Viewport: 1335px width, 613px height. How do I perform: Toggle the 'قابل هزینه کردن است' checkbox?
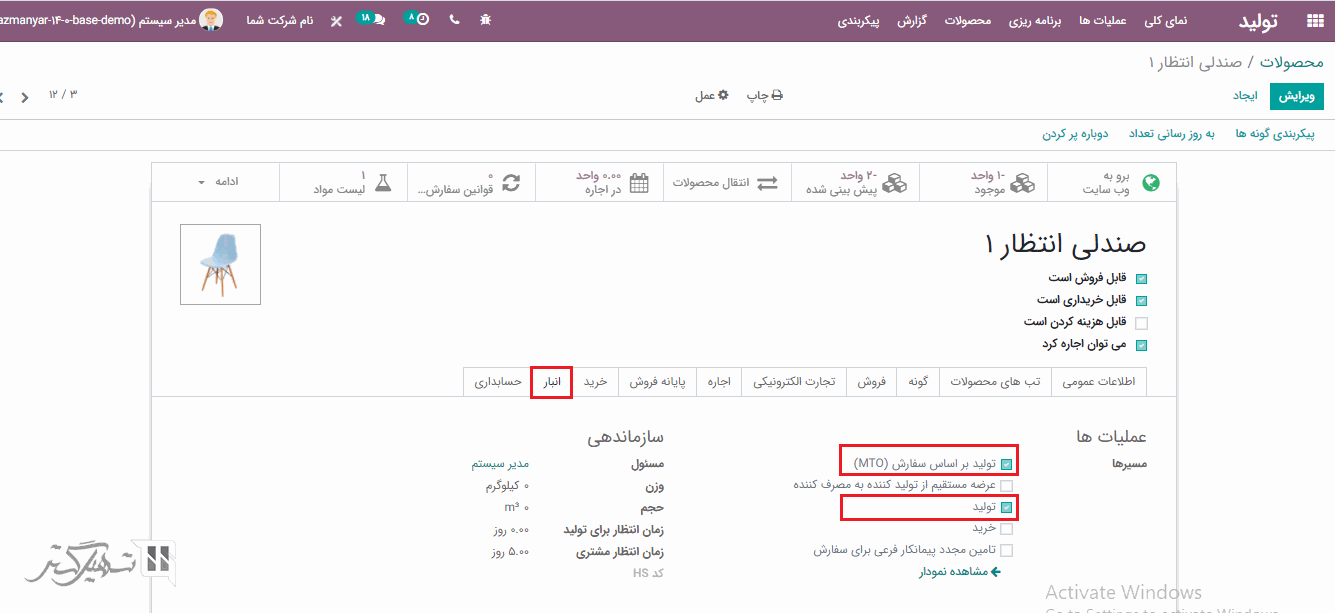(x=1141, y=323)
